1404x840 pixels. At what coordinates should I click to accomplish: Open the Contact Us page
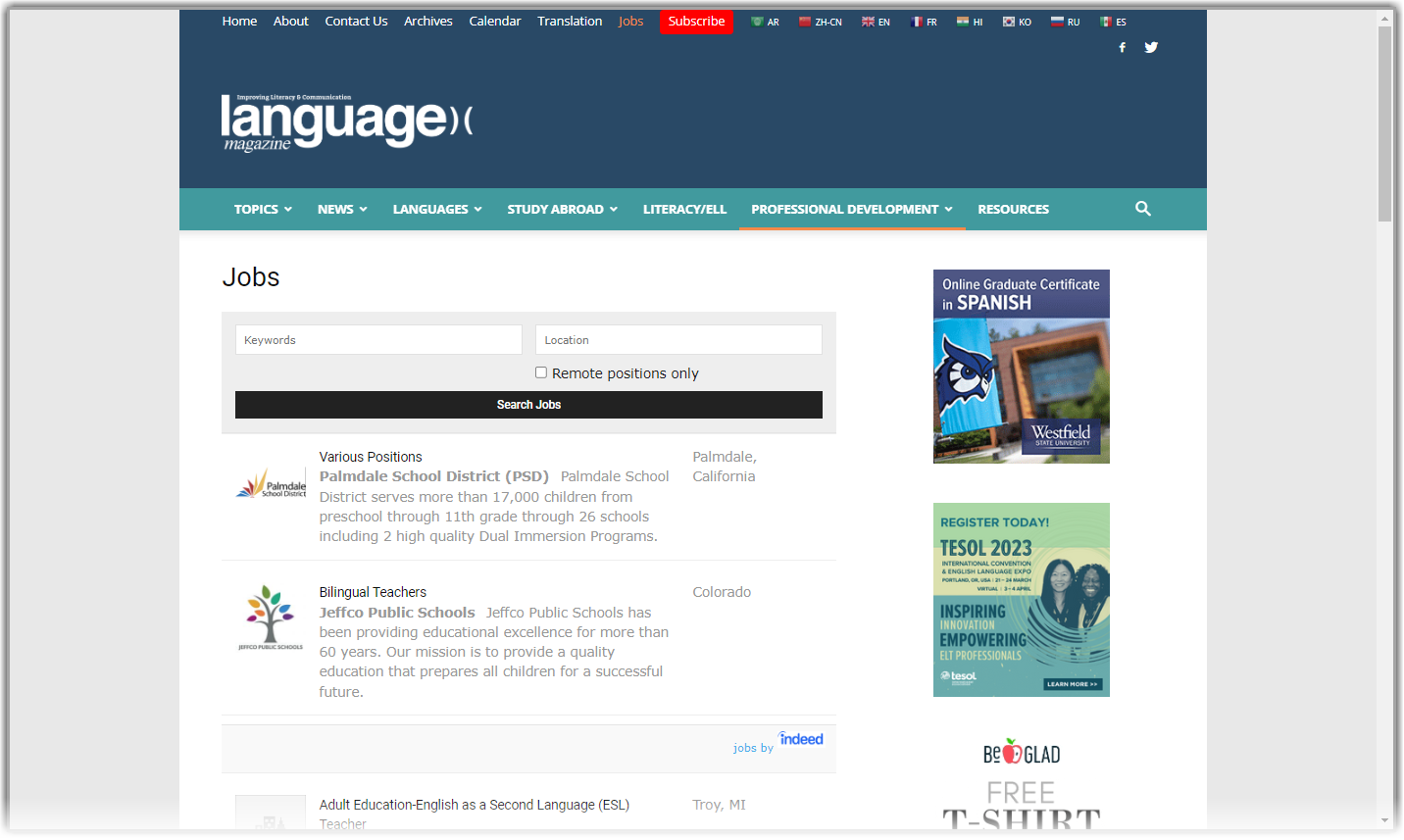click(356, 21)
